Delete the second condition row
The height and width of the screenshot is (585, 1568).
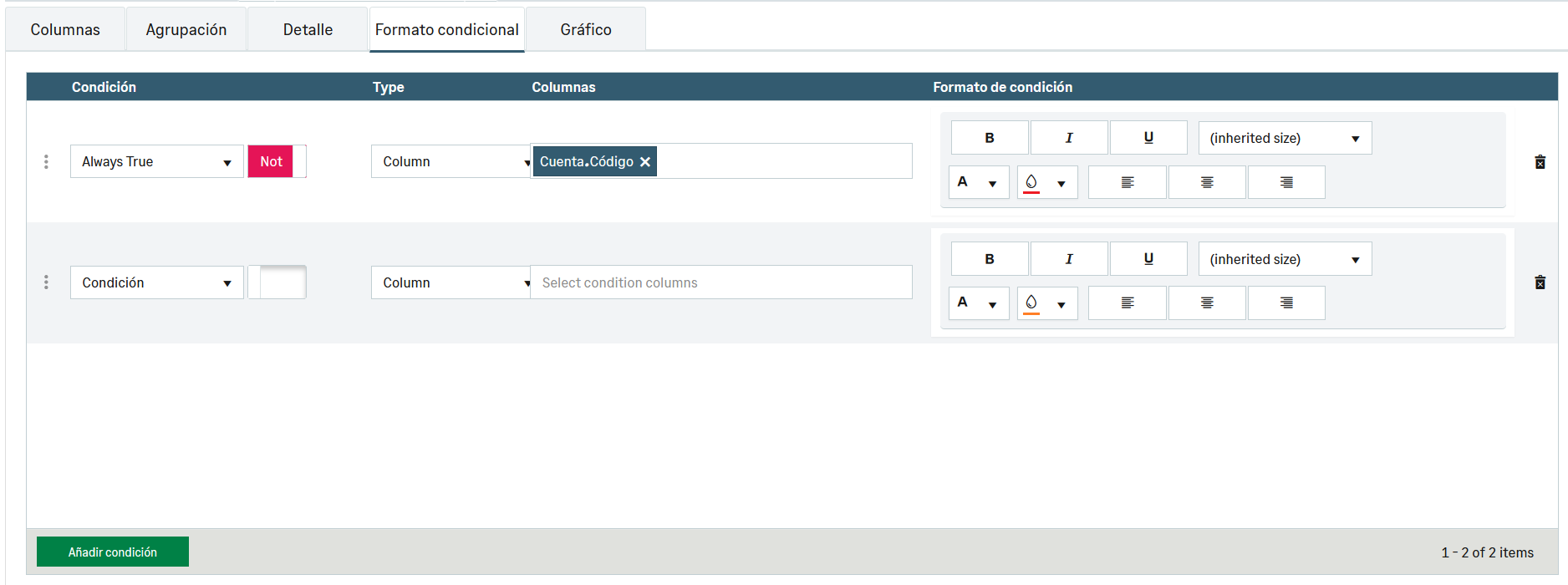coord(1540,282)
